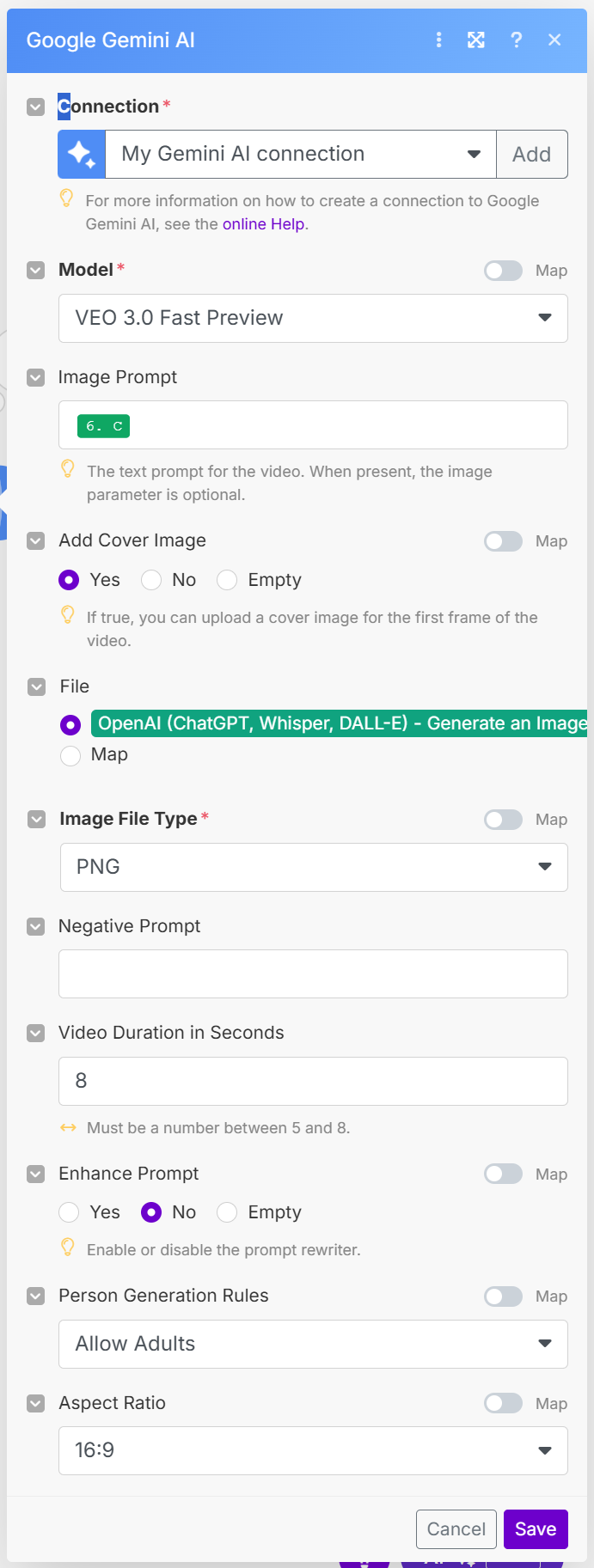Click the Add connection button
594x1568 pixels.
point(531,155)
